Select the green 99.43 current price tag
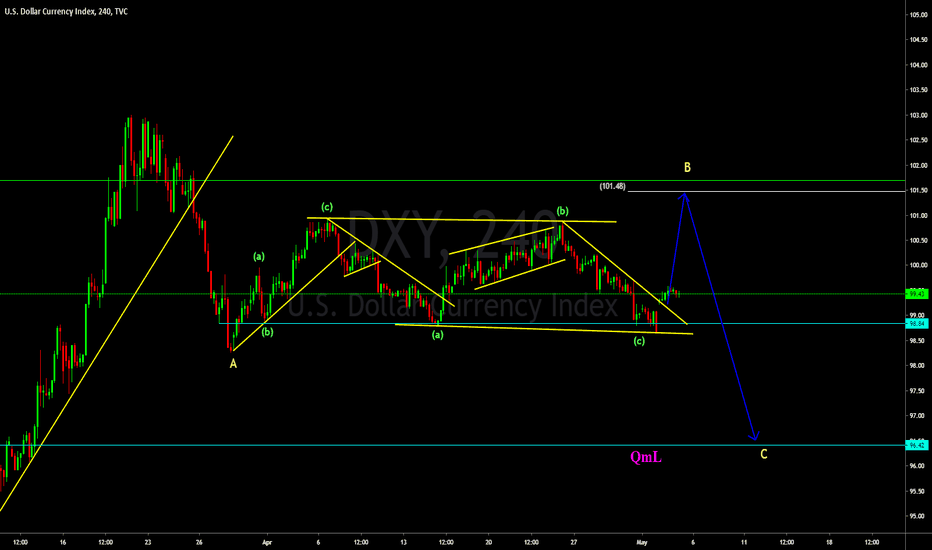 pyautogui.click(x=917, y=294)
